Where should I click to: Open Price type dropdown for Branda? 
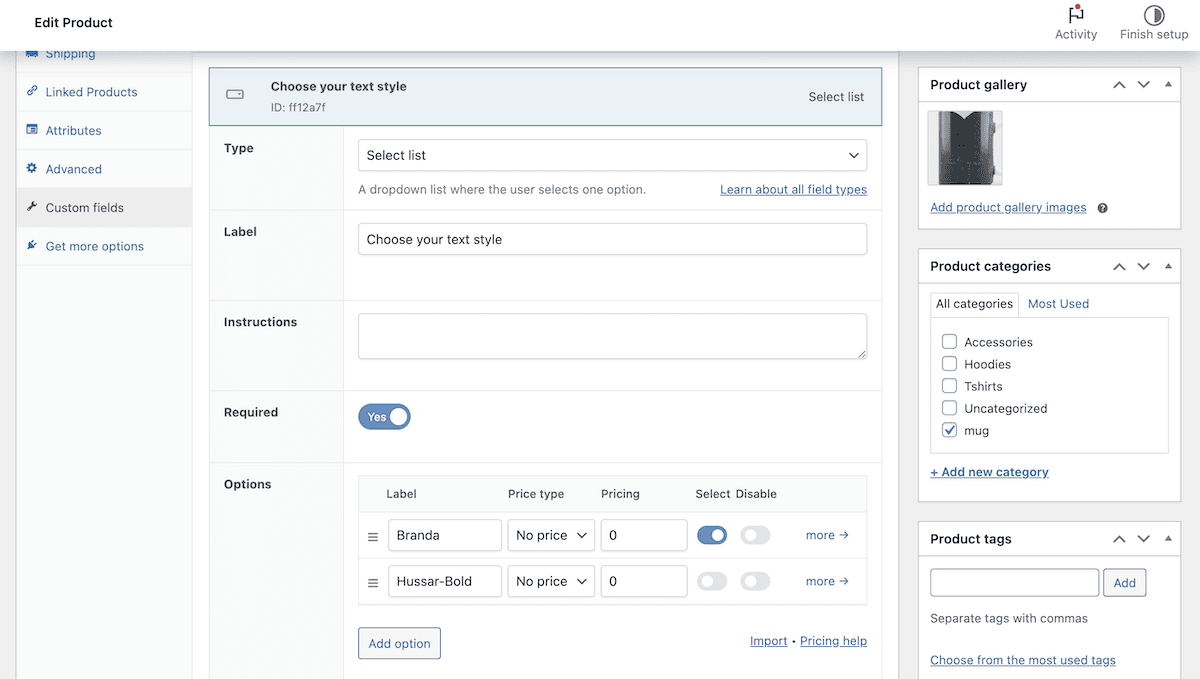[551, 535]
